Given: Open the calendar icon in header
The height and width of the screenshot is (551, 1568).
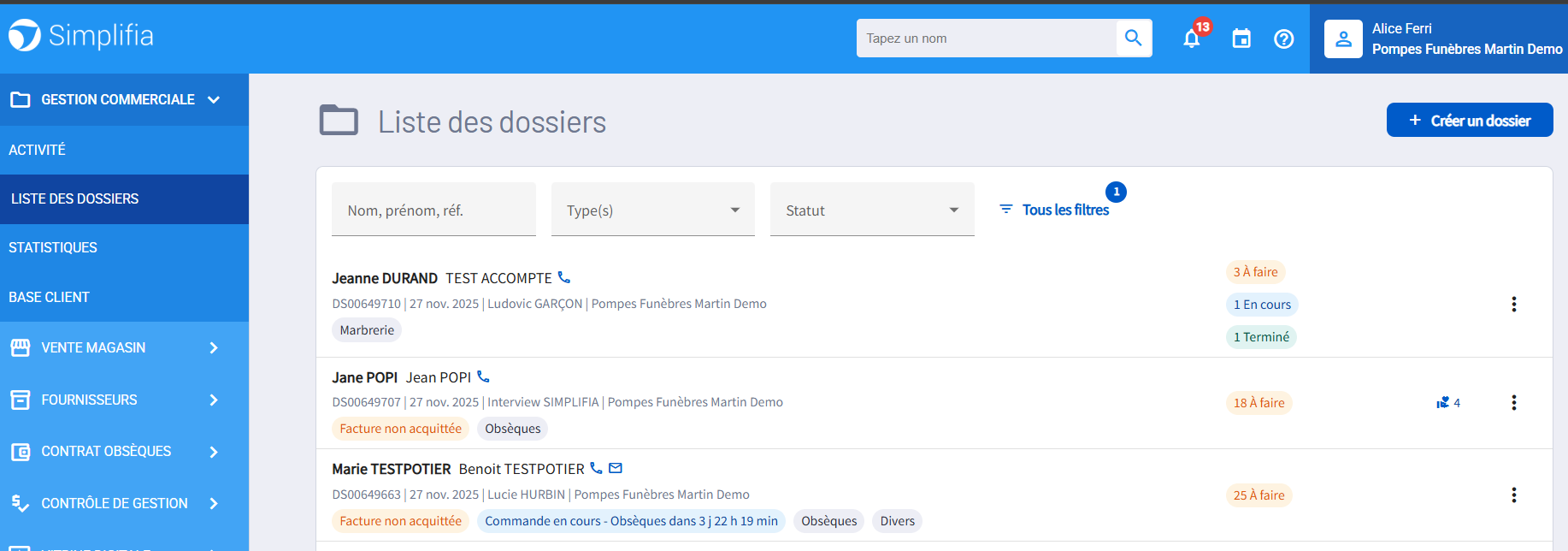Looking at the screenshot, I should pyautogui.click(x=1241, y=39).
